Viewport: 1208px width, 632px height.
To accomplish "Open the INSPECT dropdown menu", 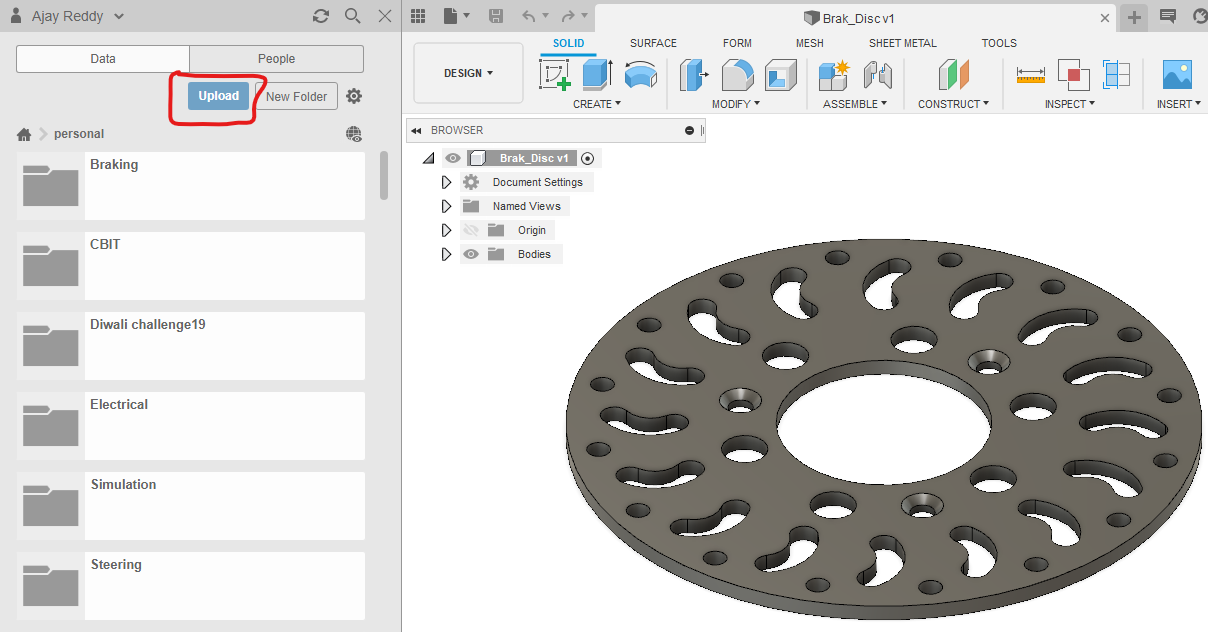I will pos(1070,104).
